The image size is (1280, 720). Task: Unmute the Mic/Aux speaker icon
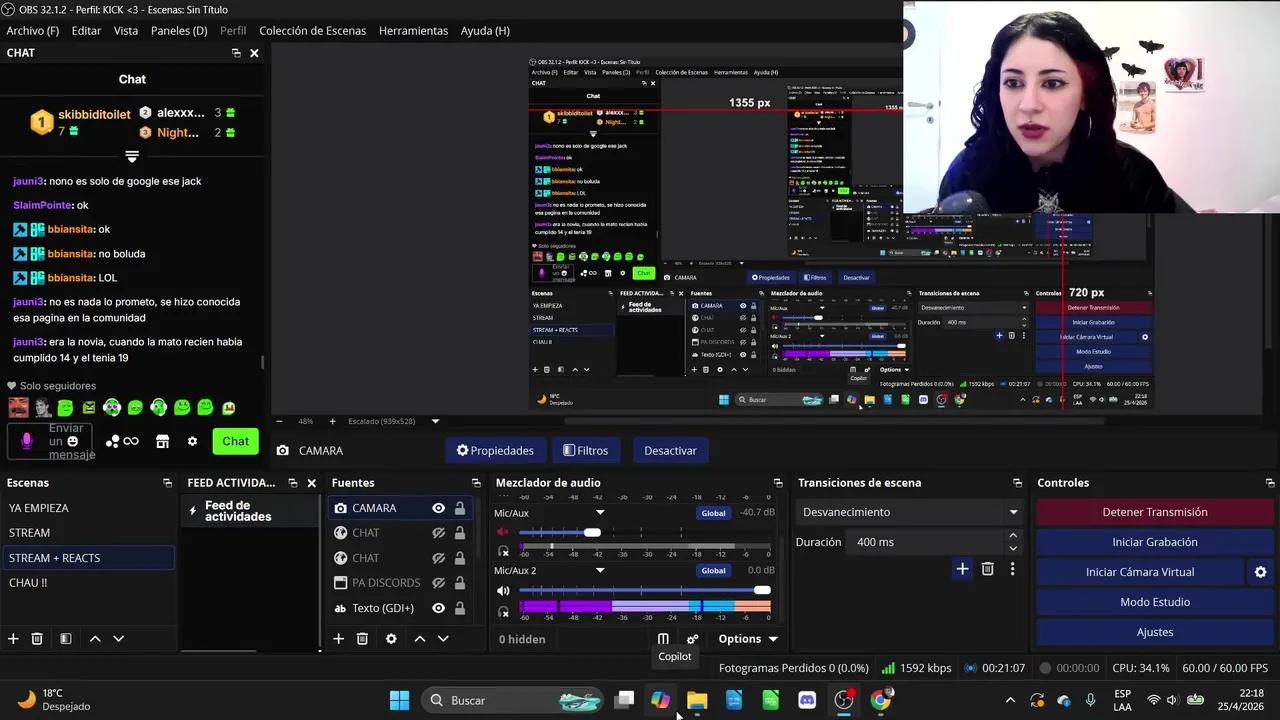[x=503, y=532]
